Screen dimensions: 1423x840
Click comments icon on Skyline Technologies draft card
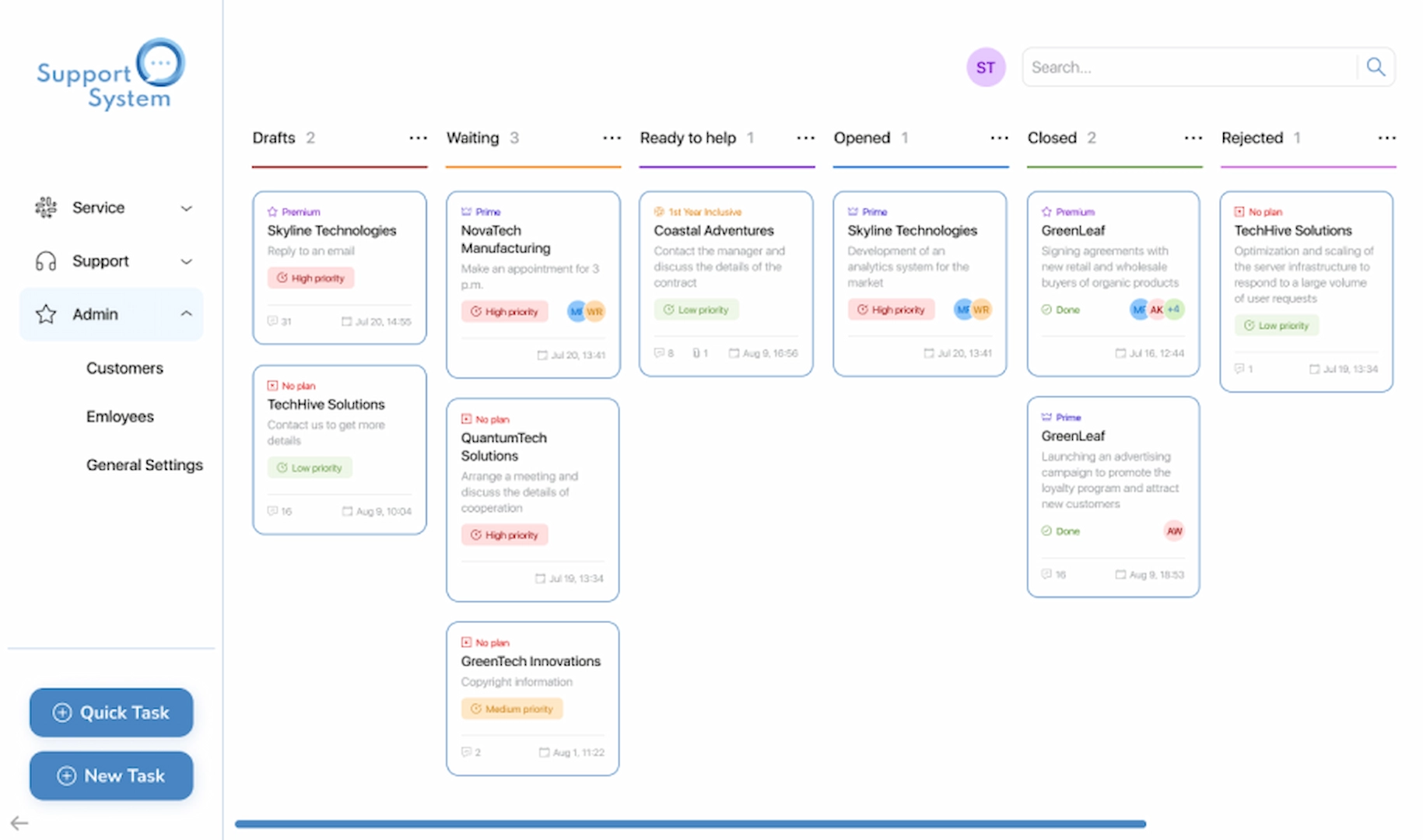272,321
